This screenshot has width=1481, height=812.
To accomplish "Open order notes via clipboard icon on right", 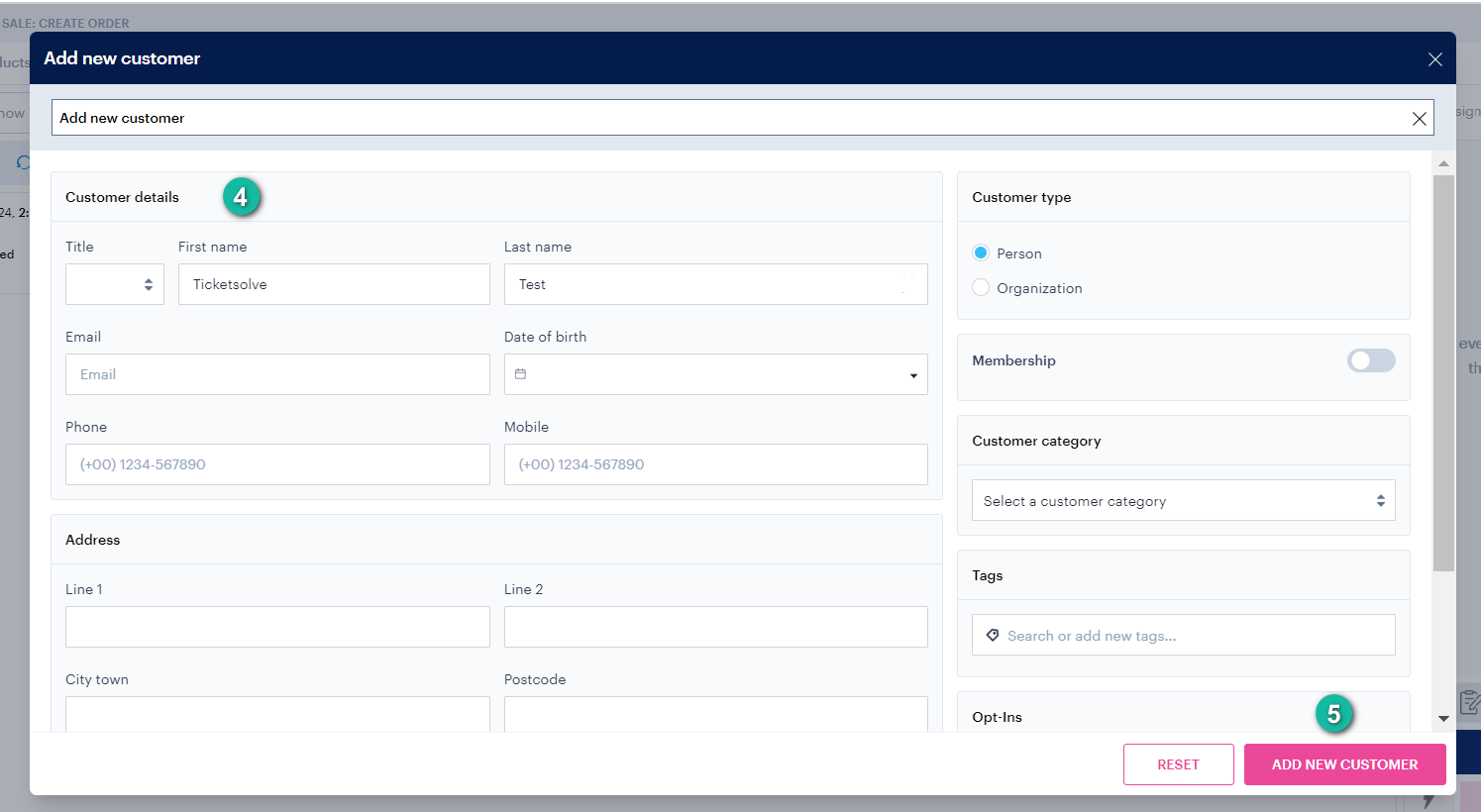I will (1466, 702).
